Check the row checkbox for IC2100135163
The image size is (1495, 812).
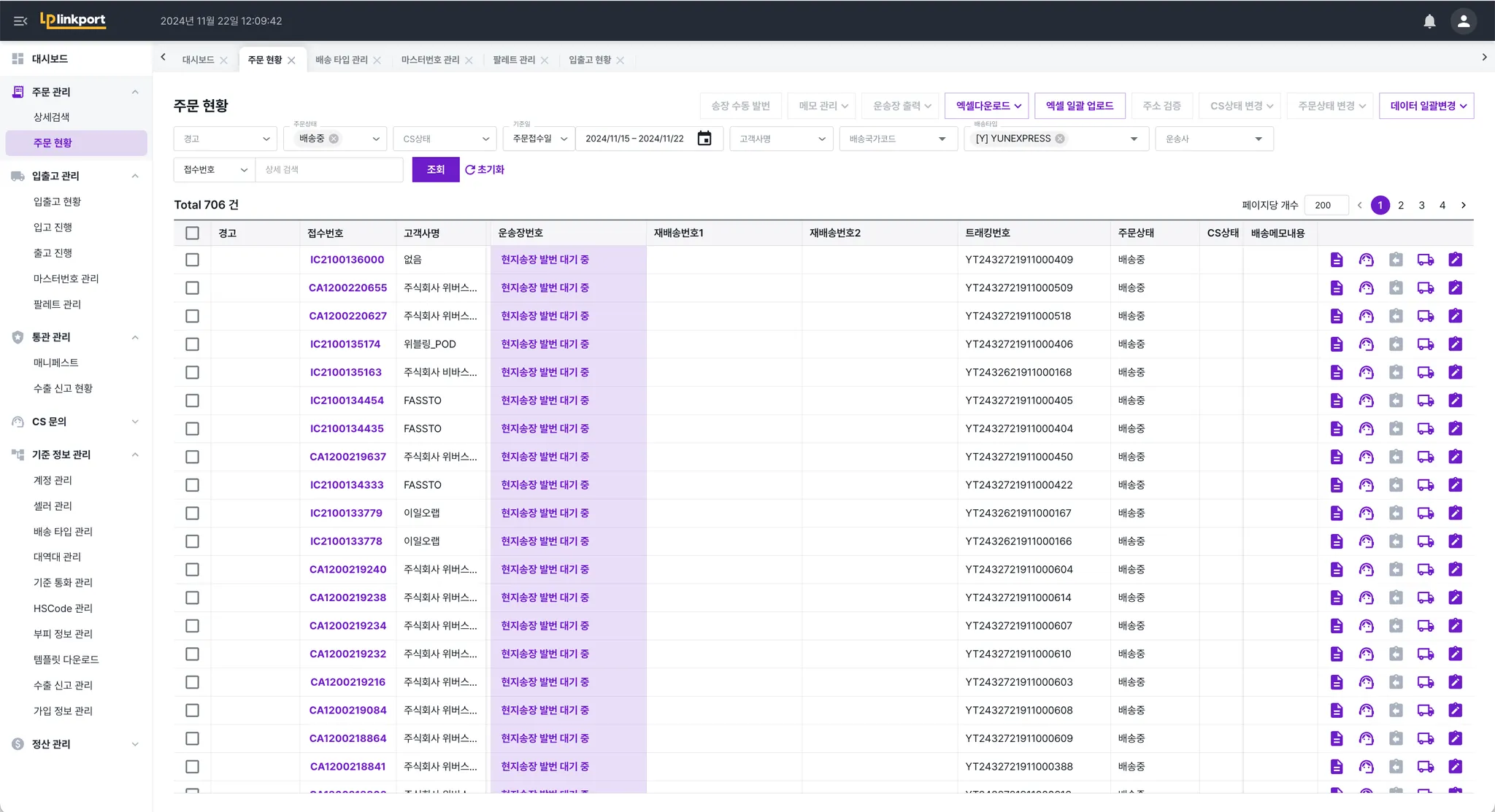pos(192,372)
